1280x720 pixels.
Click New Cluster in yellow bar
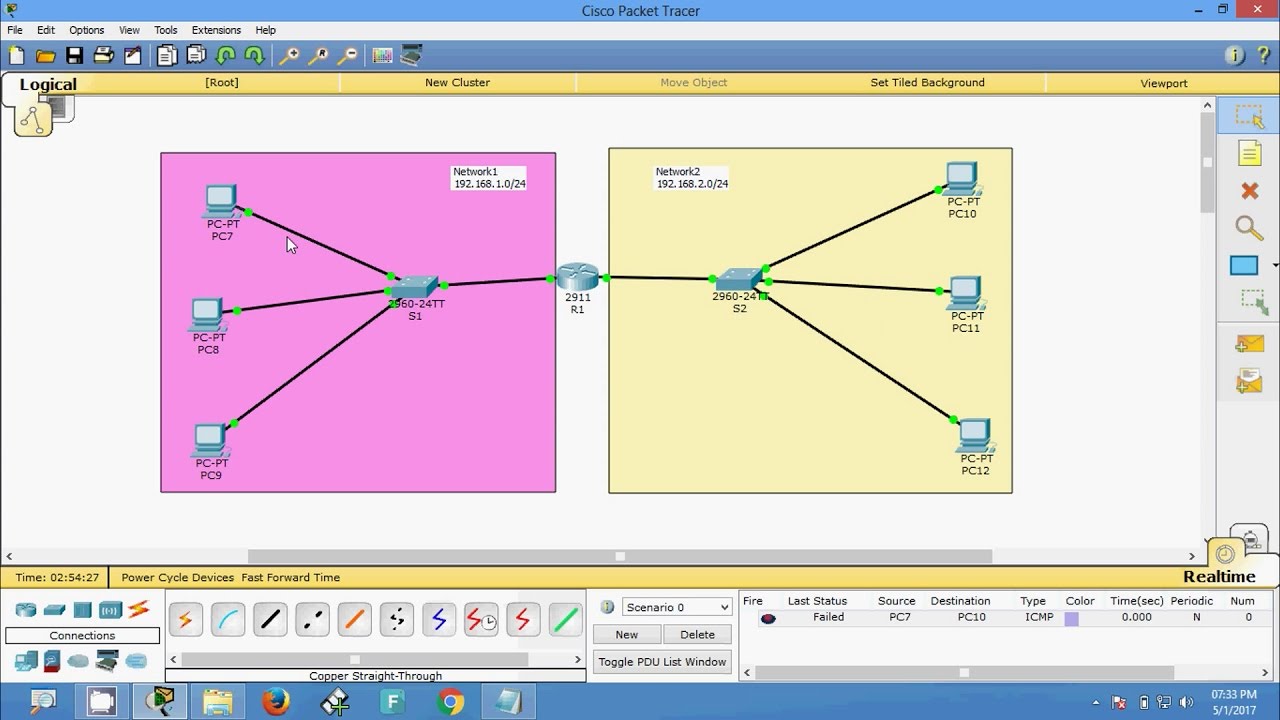click(457, 83)
